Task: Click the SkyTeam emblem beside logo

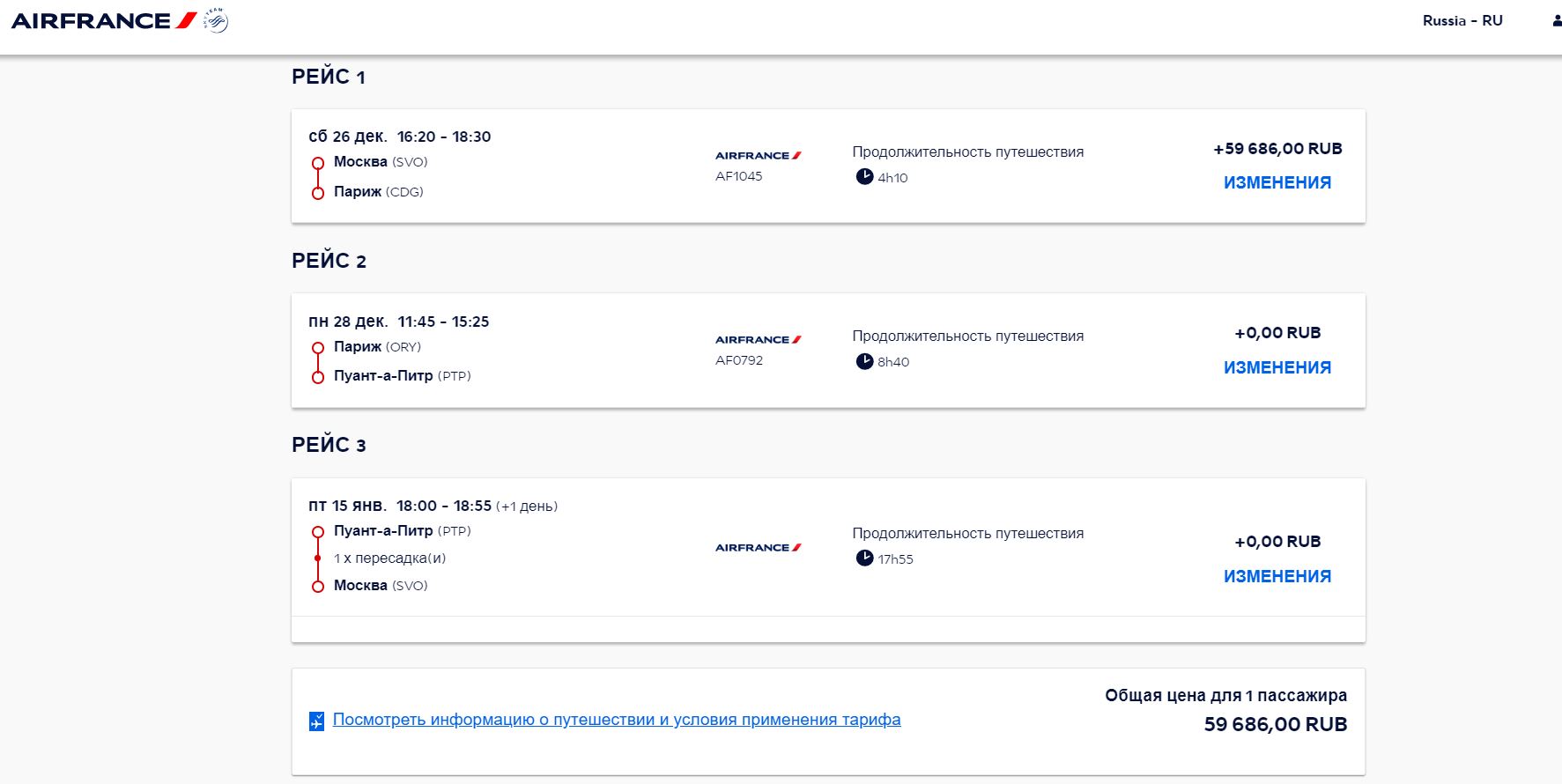Action: (x=216, y=20)
